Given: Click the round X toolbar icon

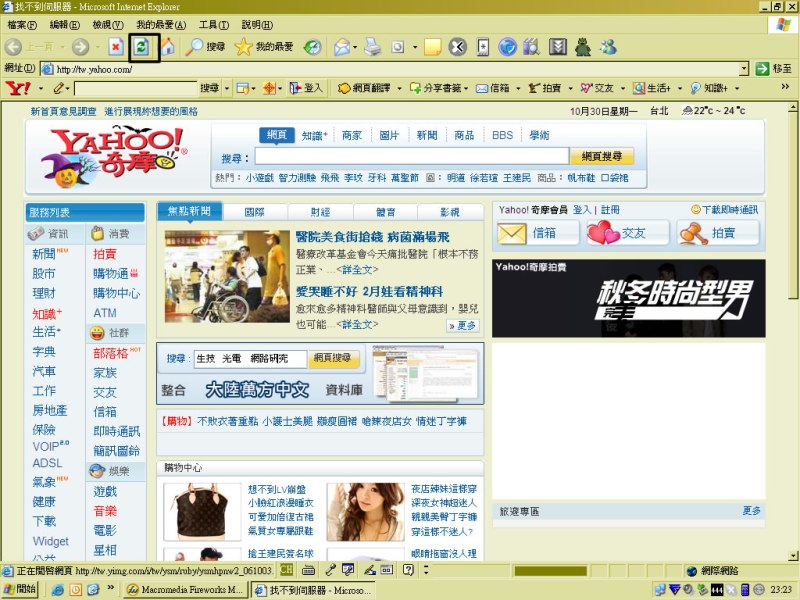Looking at the screenshot, I should (458, 47).
